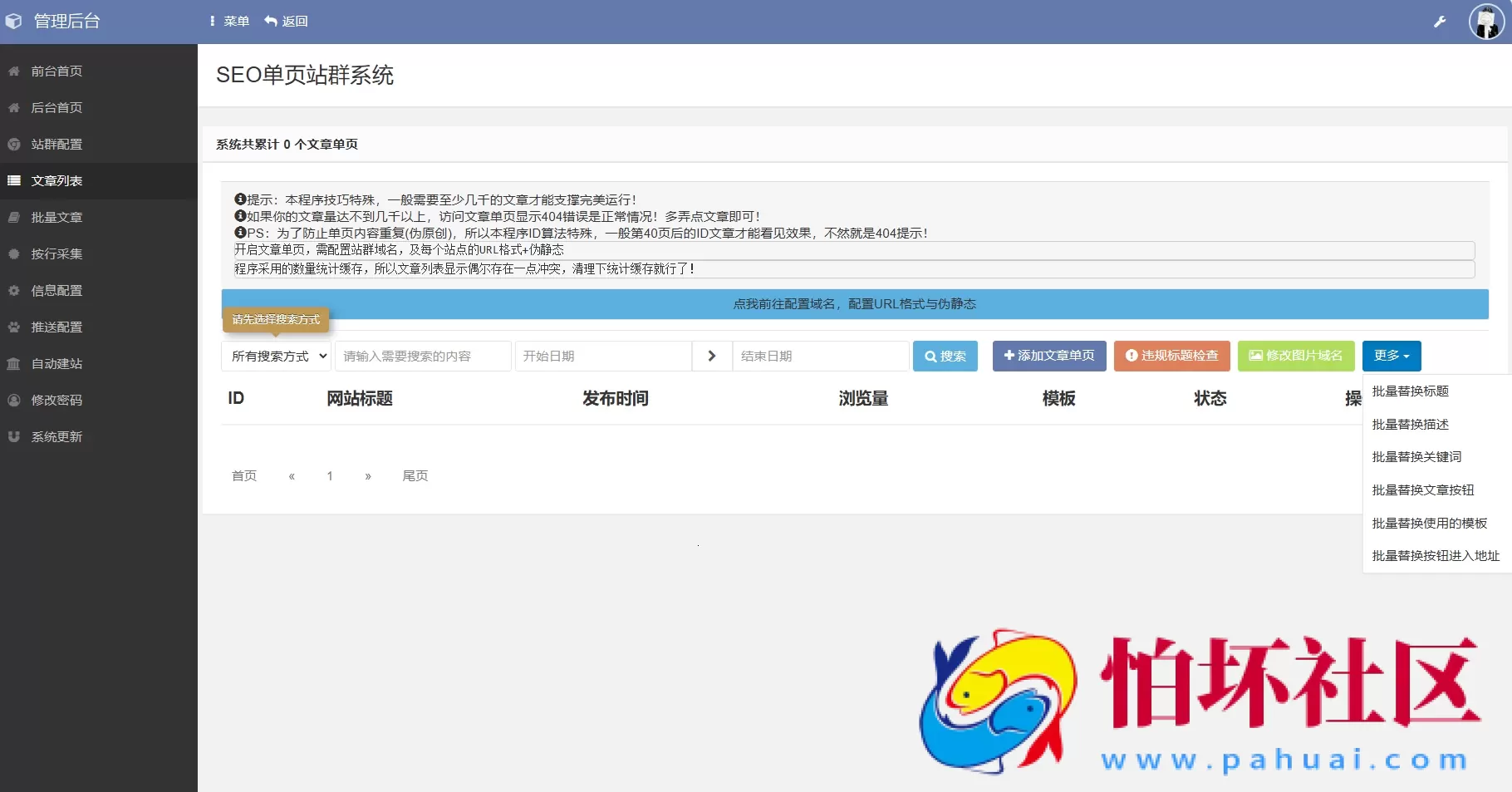
Task: Click the 批量文章 book icon
Action: coord(13,217)
